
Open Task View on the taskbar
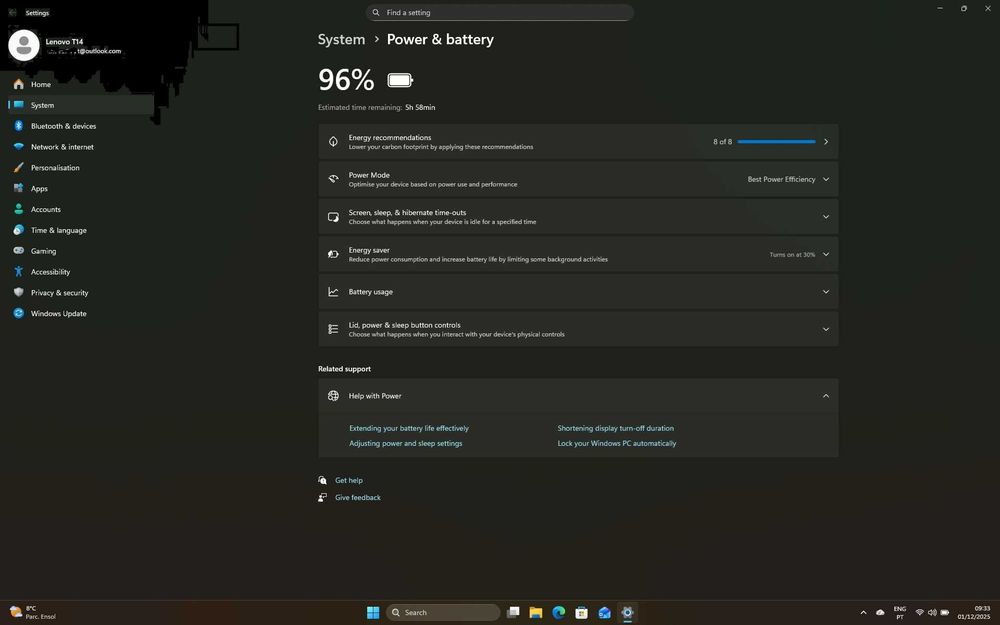point(513,613)
